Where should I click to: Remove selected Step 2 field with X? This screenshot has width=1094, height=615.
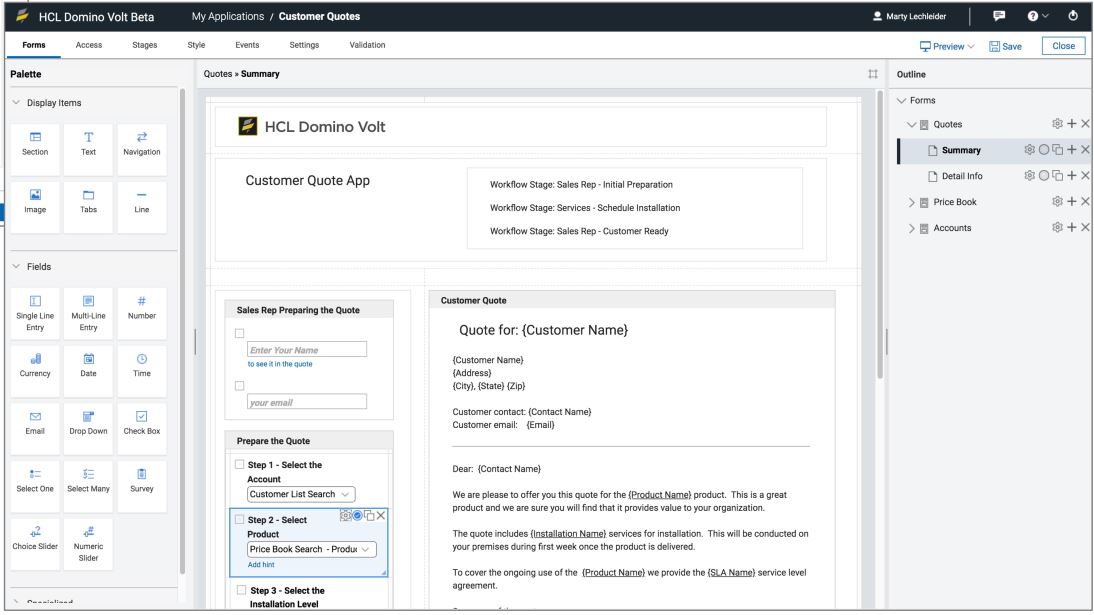pyautogui.click(x=381, y=515)
